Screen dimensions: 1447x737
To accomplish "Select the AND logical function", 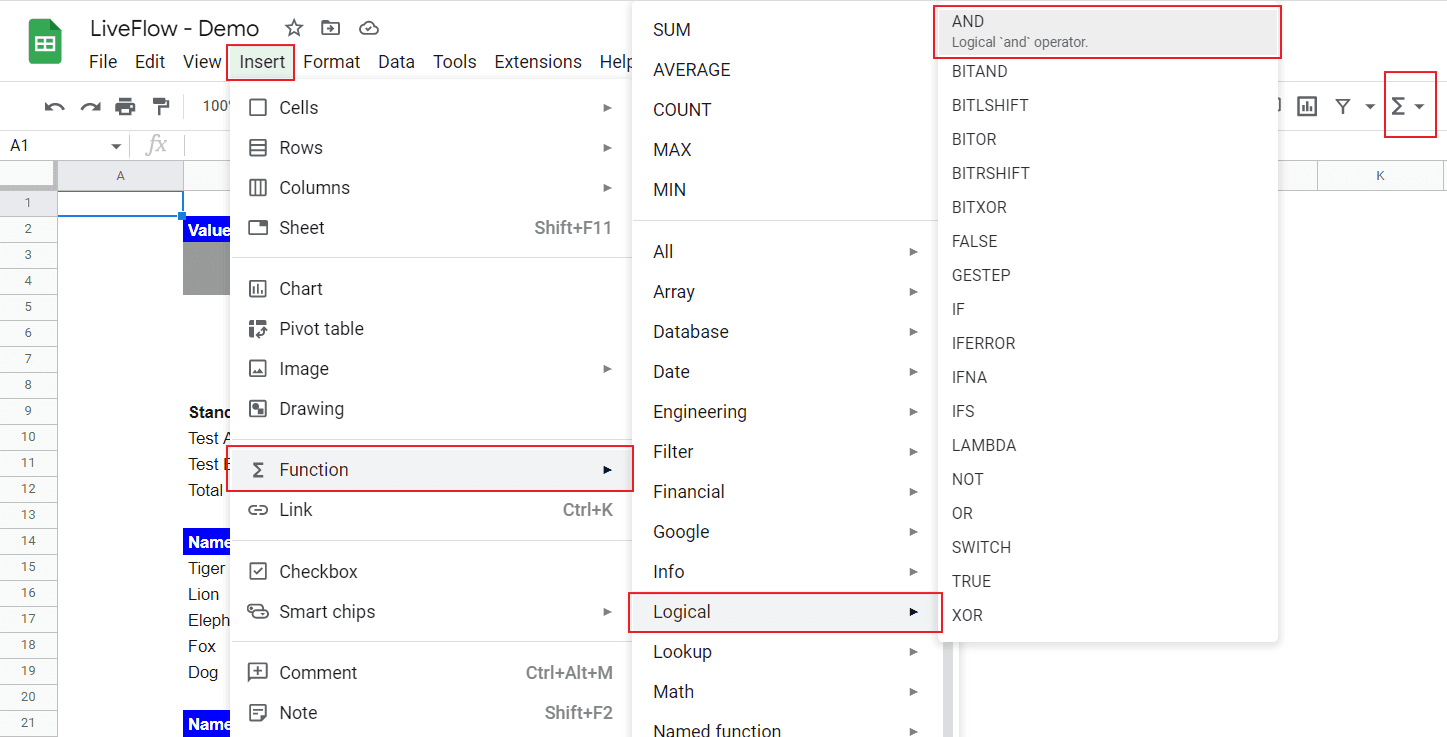I will (1108, 32).
